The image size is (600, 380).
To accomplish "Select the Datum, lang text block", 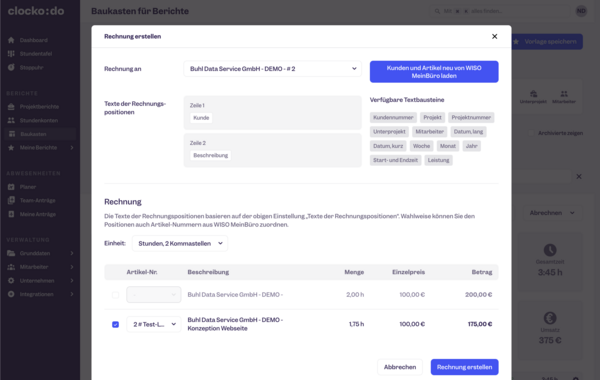I will click(468, 132).
